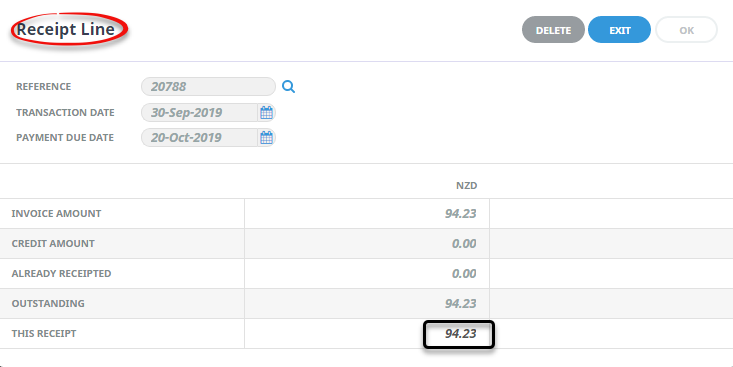Click the NZD currency column header
Screen dimensions: 733x367
[467, 186]
